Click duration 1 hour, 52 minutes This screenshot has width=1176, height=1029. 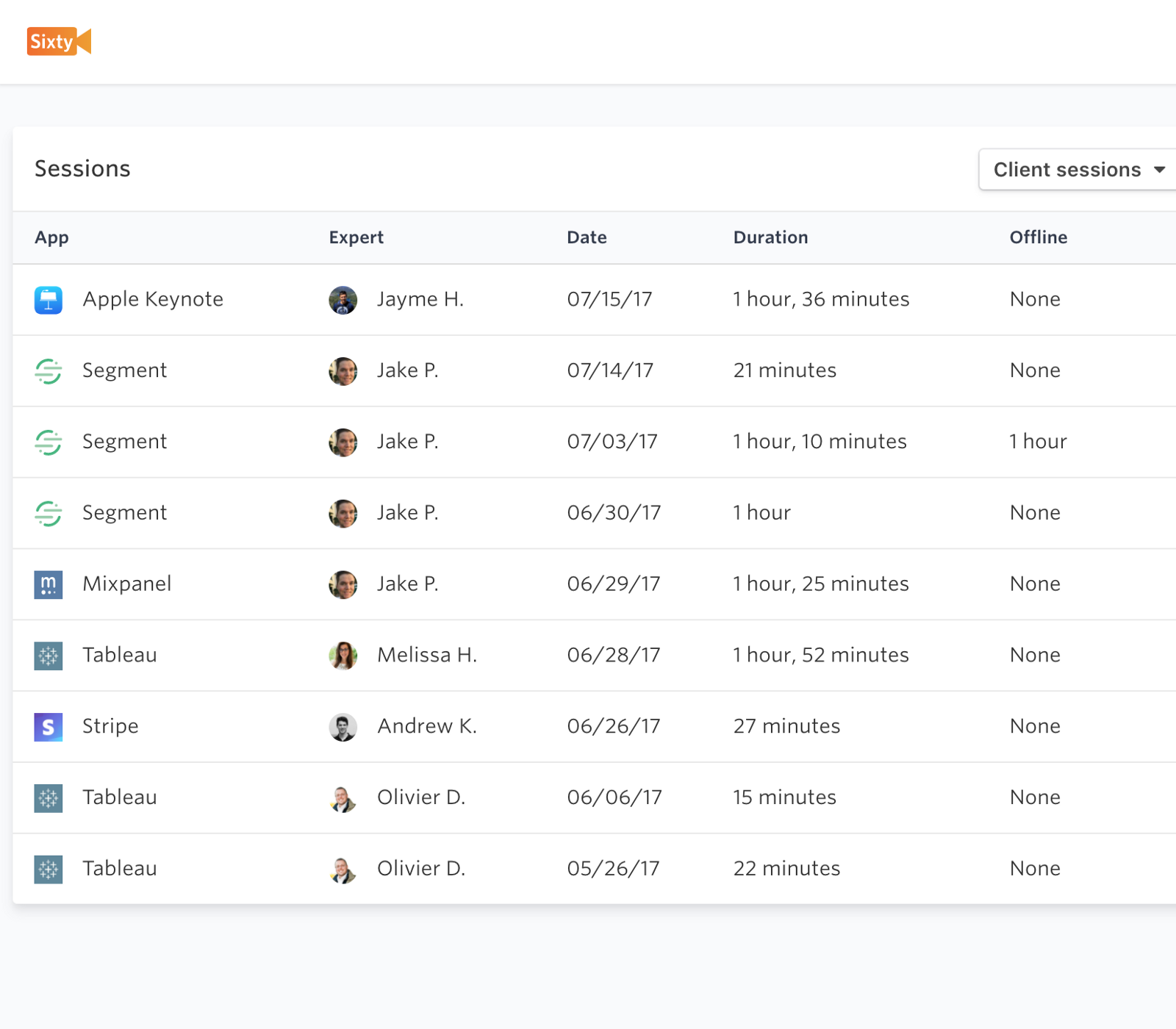point(821,655)
